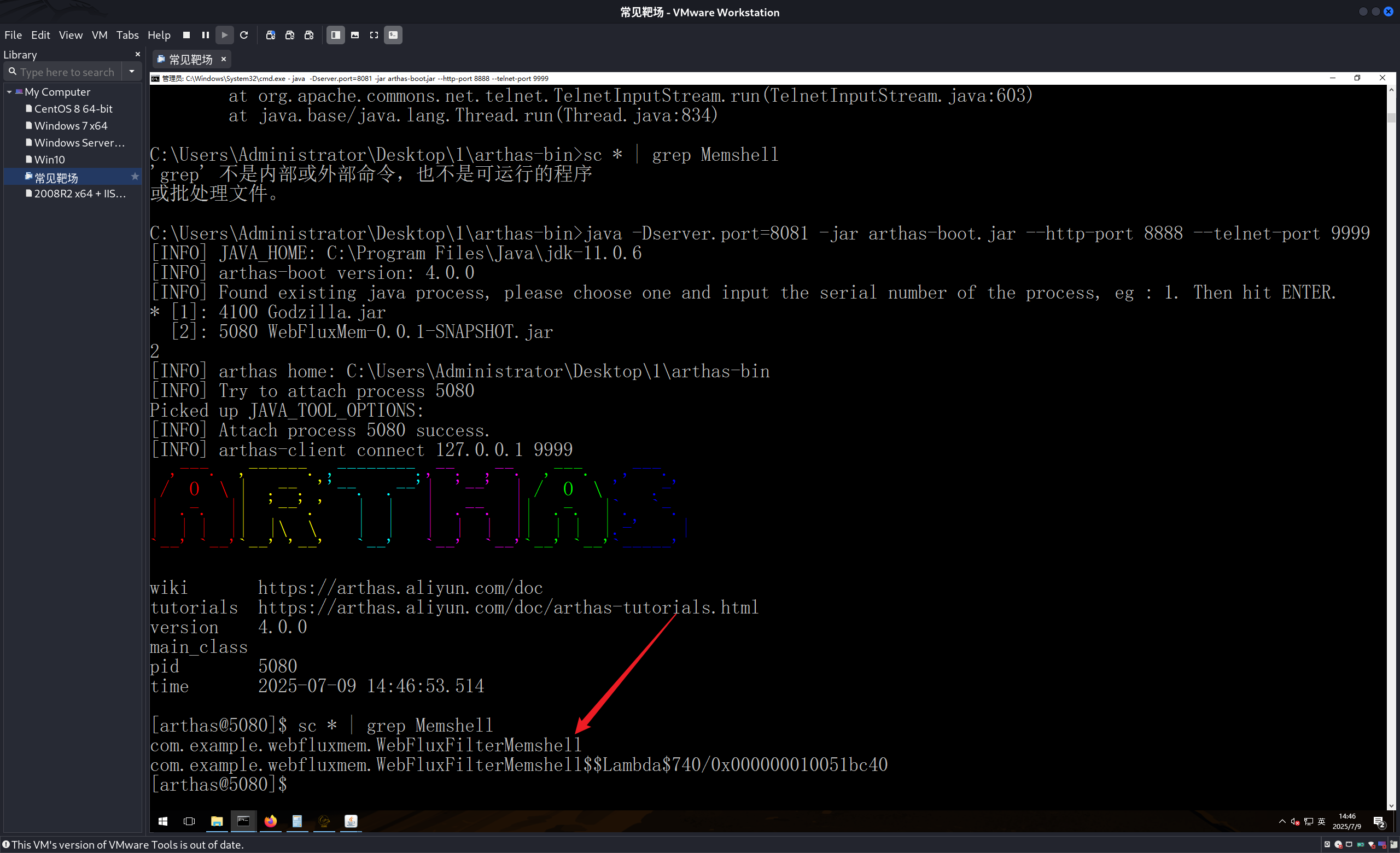
Task: Open the VM menu
Action: [x=100, y=35]
